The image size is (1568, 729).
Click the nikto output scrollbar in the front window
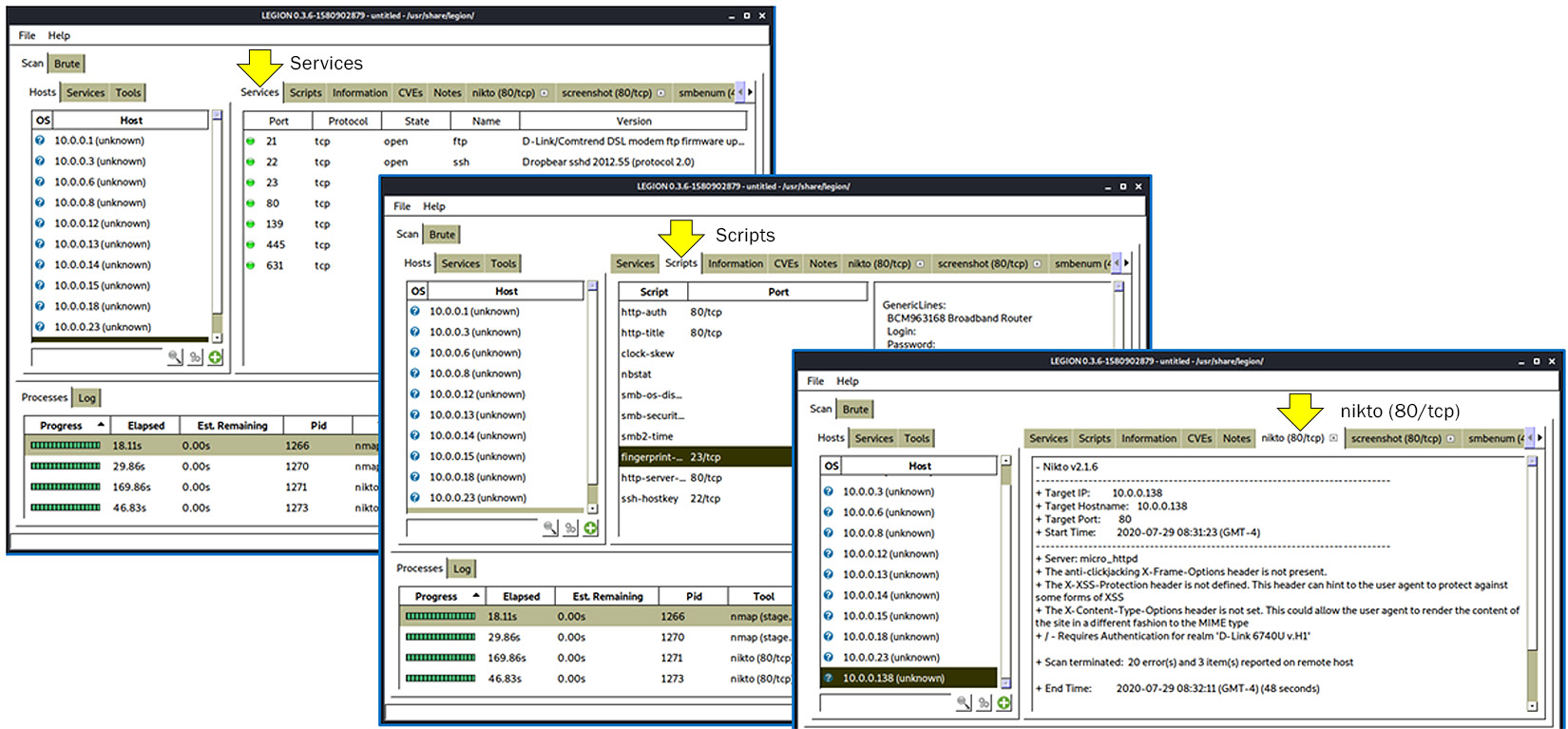pos(1532,584)
